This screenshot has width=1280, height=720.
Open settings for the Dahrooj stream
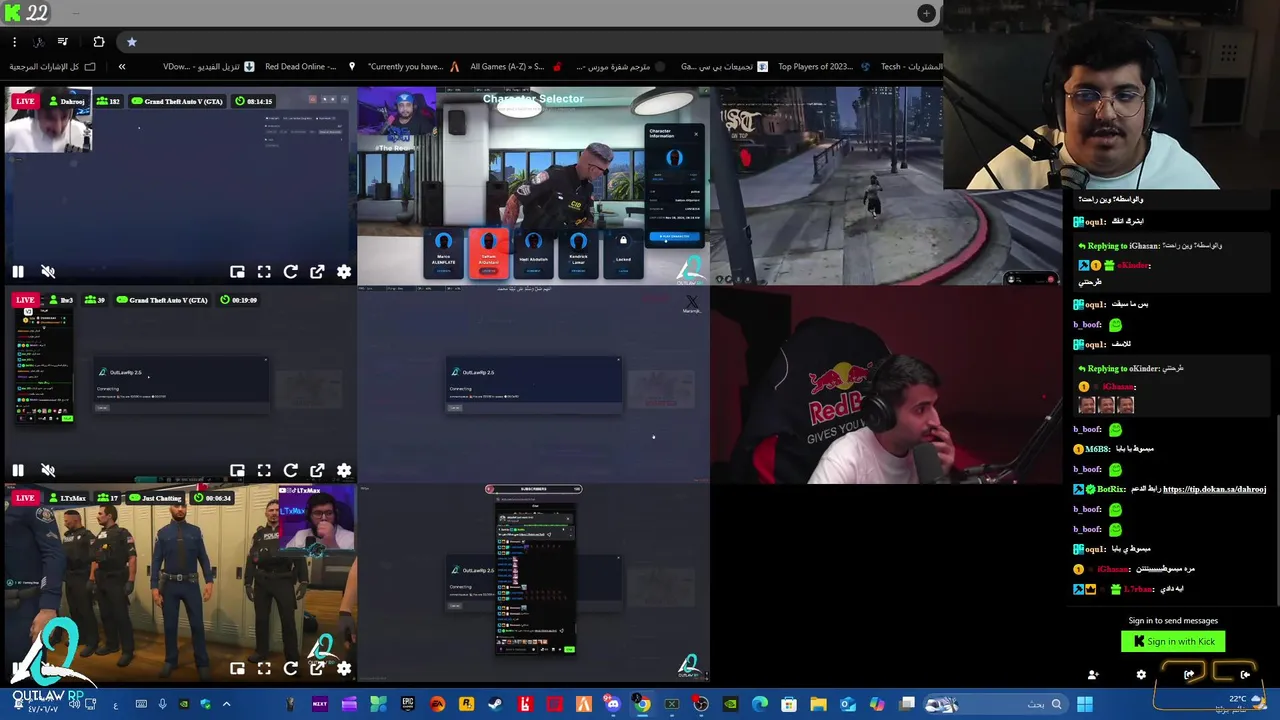(344, 271)
